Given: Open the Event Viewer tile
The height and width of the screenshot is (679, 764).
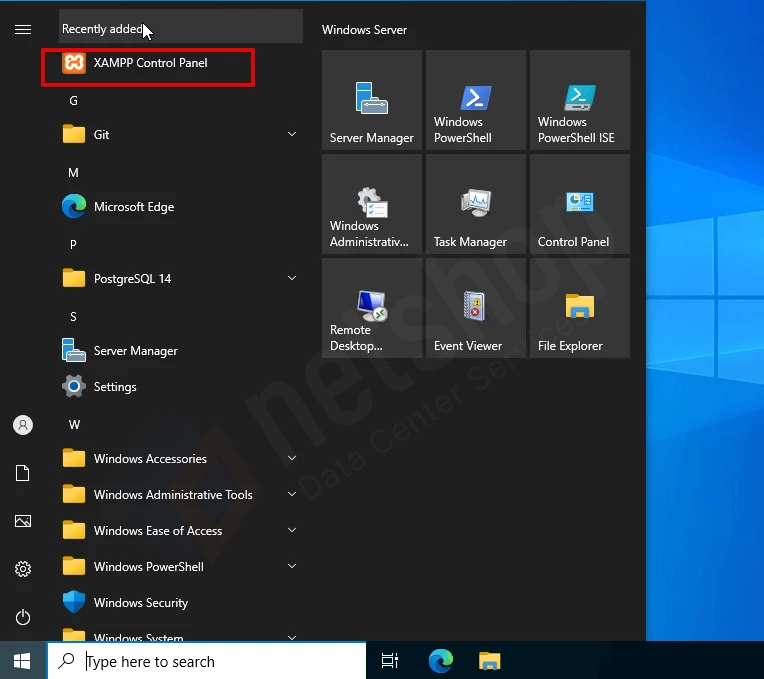Looking at the screenshot, I should pos(476,308).
